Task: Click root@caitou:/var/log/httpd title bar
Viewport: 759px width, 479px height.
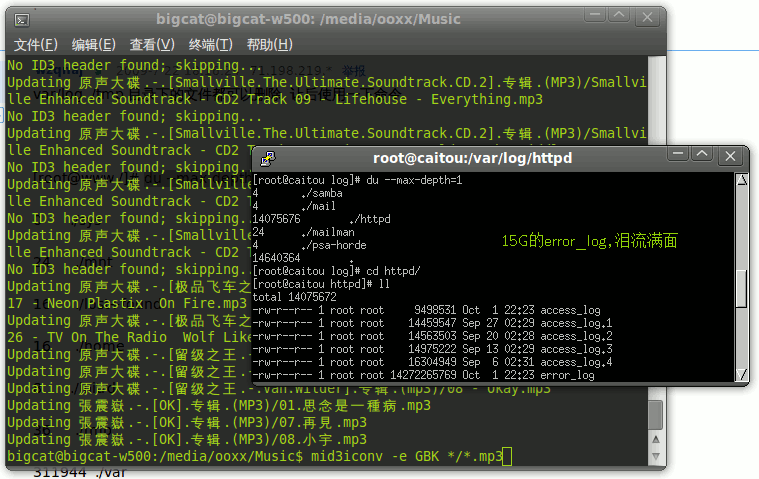Action: (x=472, y=158)
